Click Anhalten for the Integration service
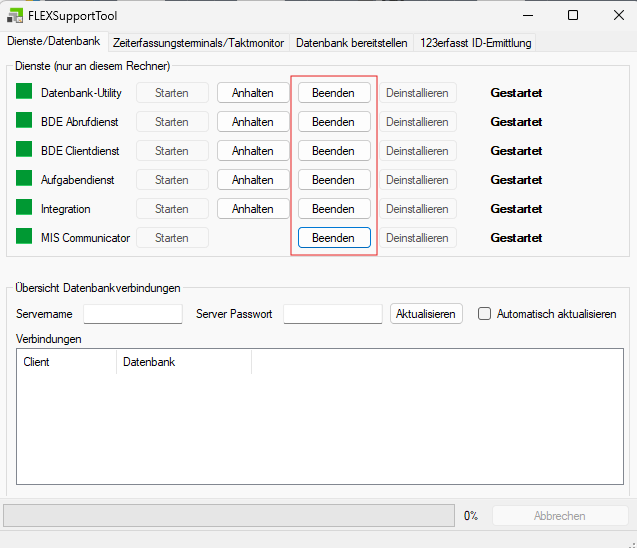The width and height of the screenshot is (637, 548). 253,209
